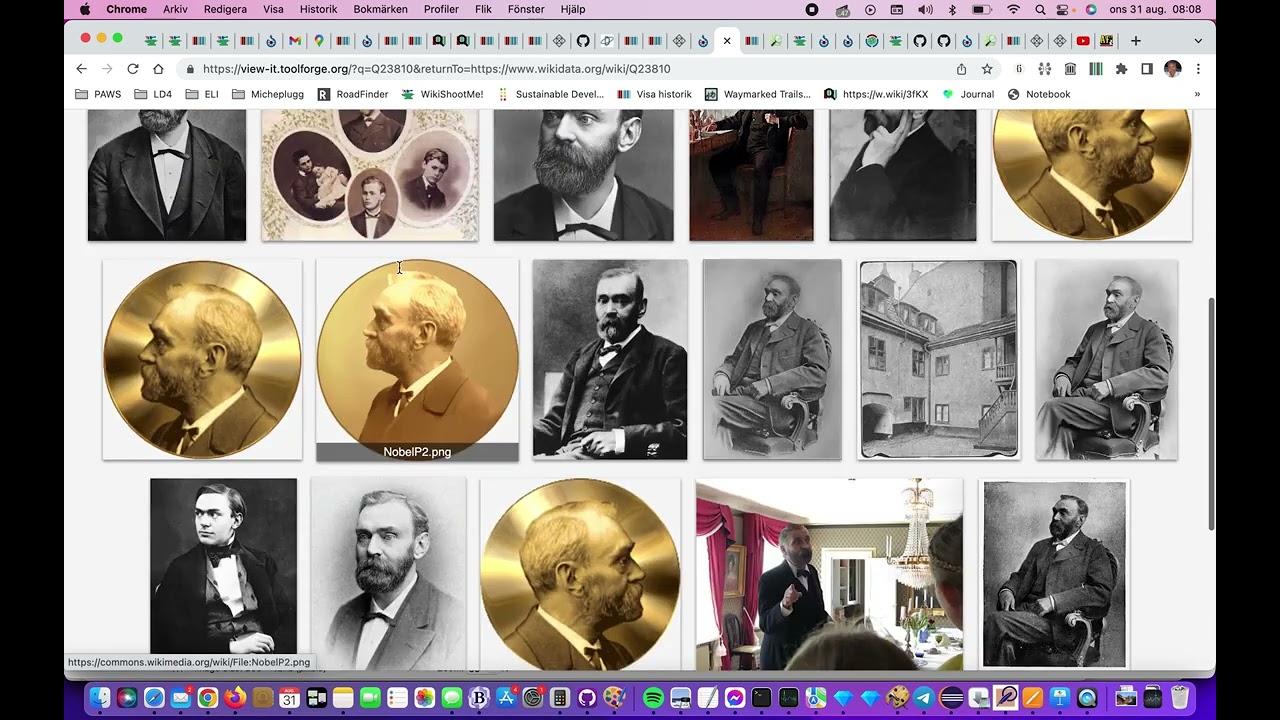Open the Notebook bookmark
The height and width of the screenshot is (720, 1280).
[1039, 94]
